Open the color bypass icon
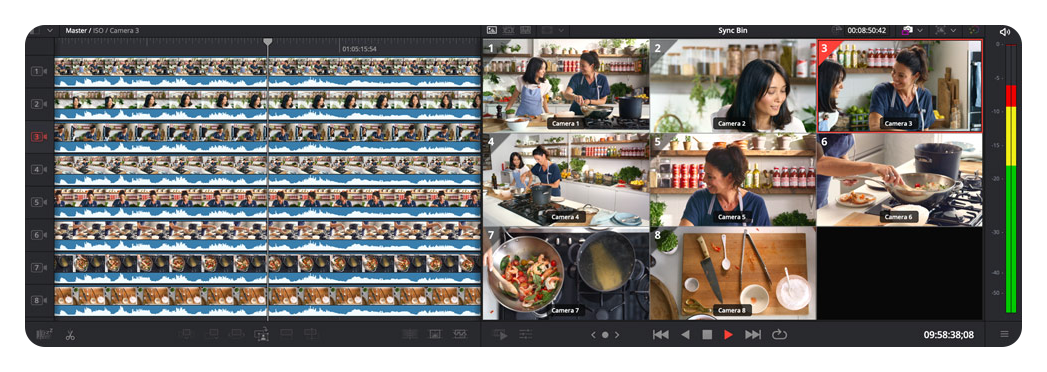The width and height of the screenshot is (1047, 372). click(x=974, y=30)
